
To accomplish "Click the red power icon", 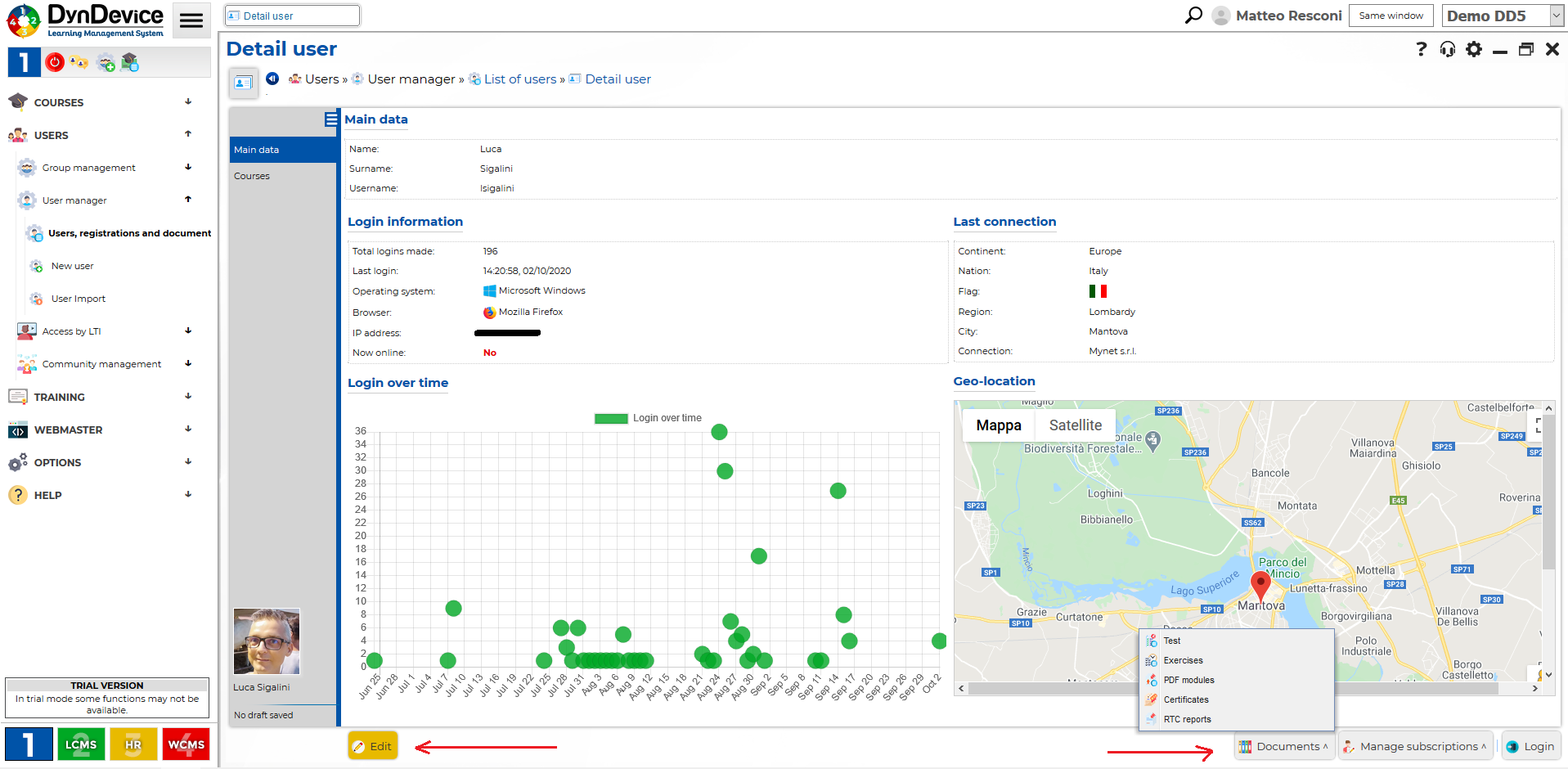I will click(55, 62).
